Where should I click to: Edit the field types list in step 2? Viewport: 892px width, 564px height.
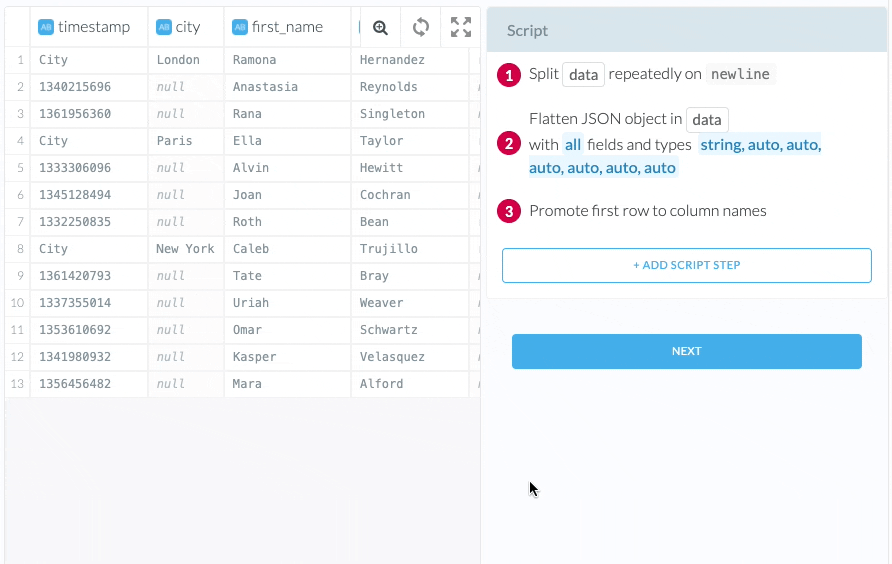(675, 157)
